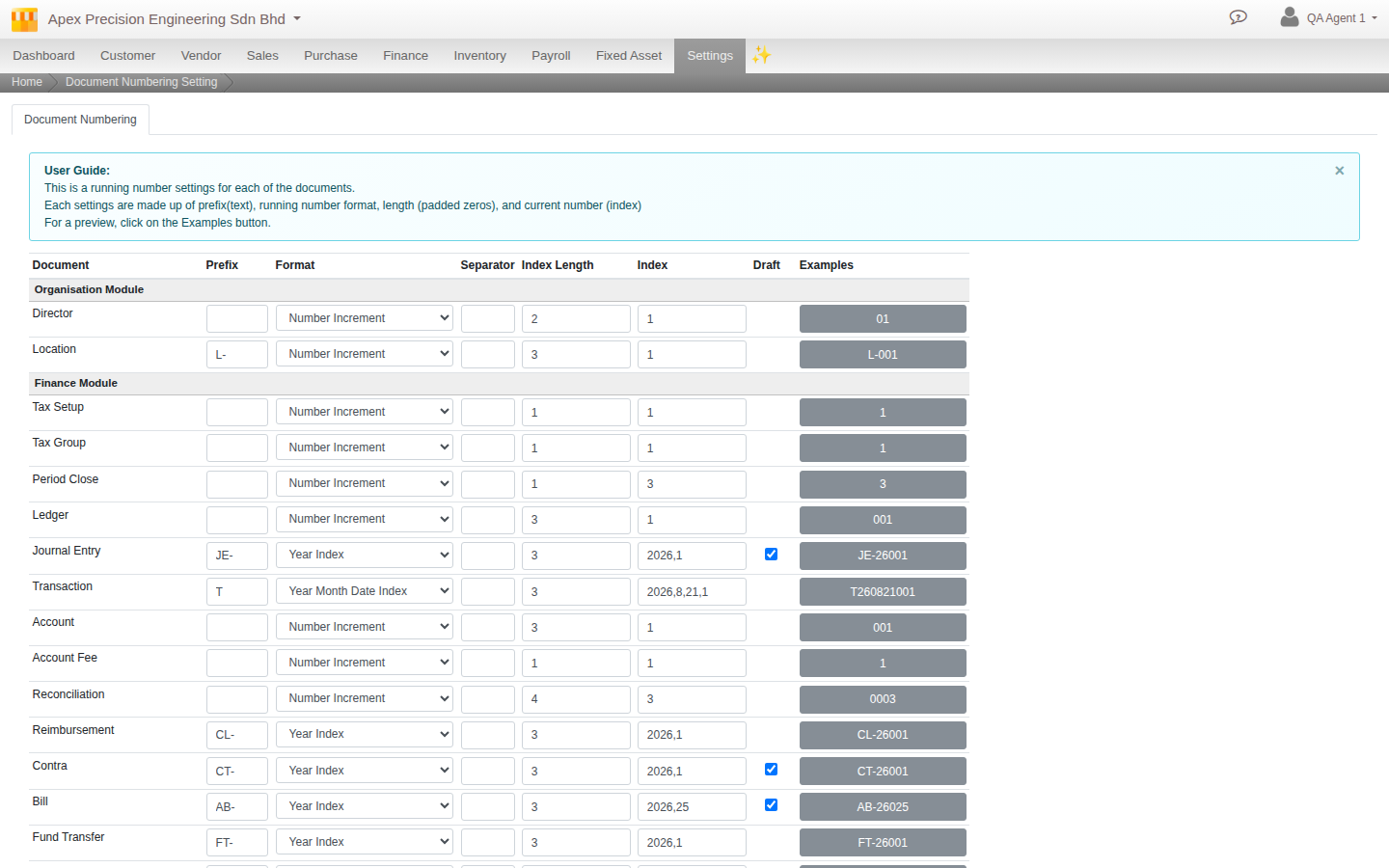Open the Inventory menu
Viewport: 1389px width, 868px height.
point(479,56)
